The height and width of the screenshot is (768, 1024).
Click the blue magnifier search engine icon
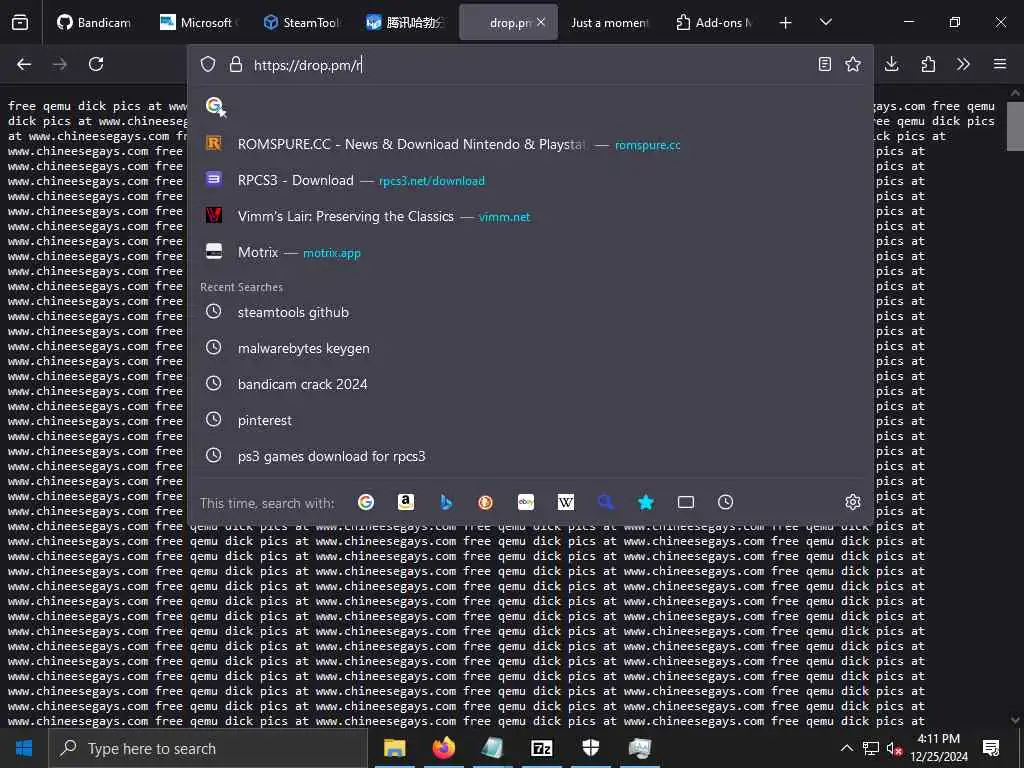tap(605, 502)
